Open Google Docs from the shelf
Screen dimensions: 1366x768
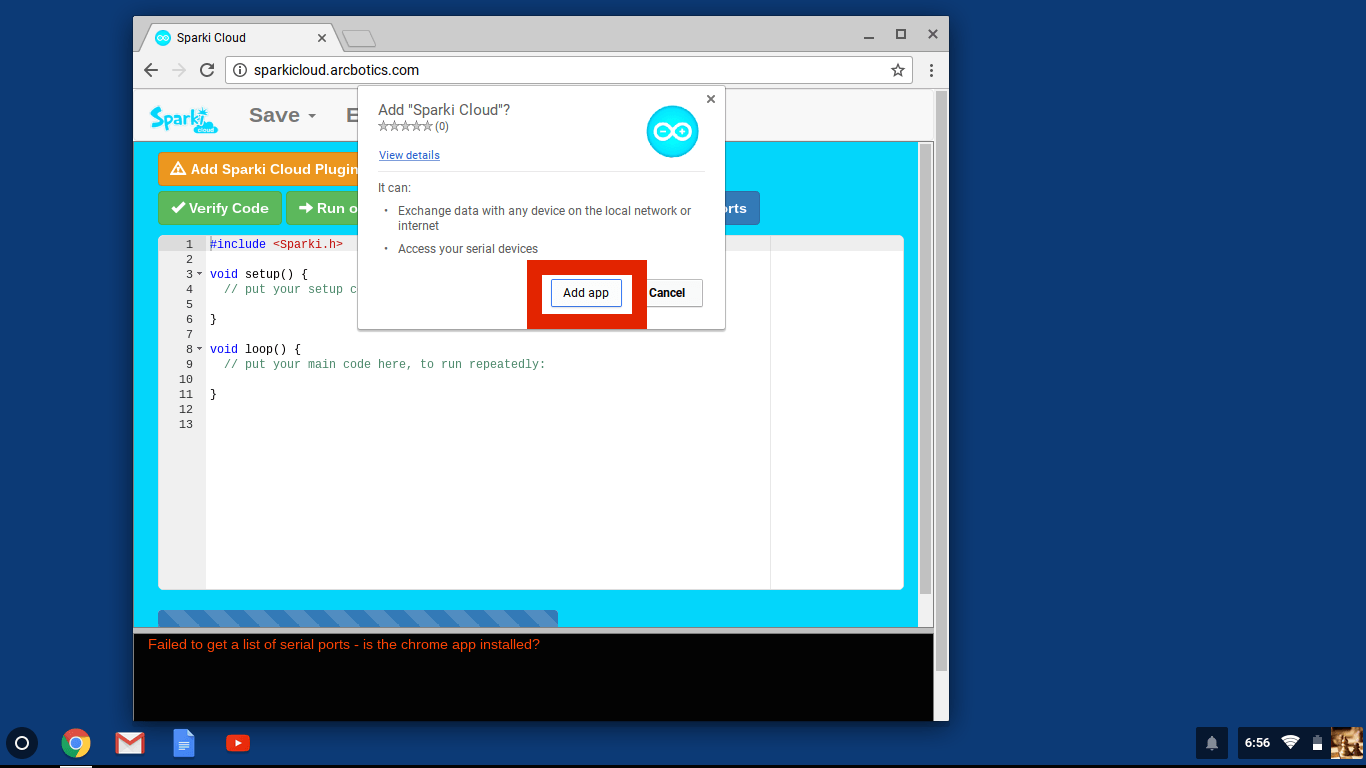coord(184,743)
